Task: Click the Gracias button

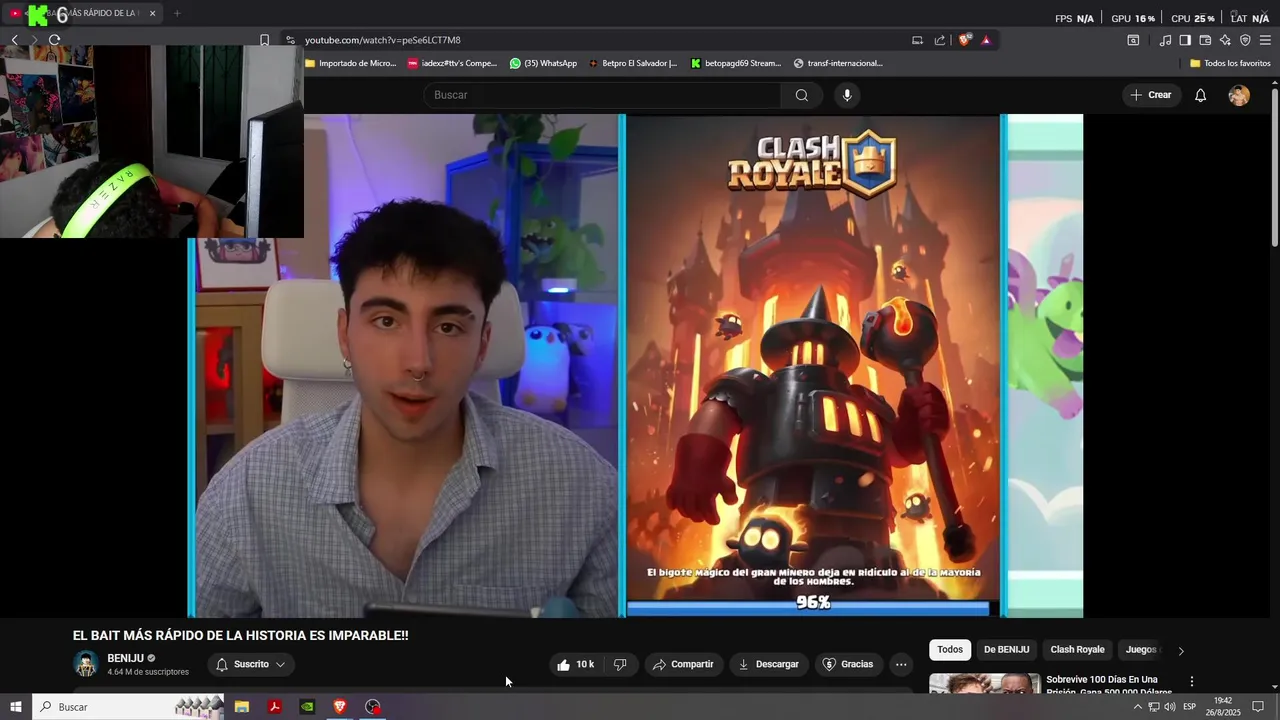Action: (x=848, y=664)
